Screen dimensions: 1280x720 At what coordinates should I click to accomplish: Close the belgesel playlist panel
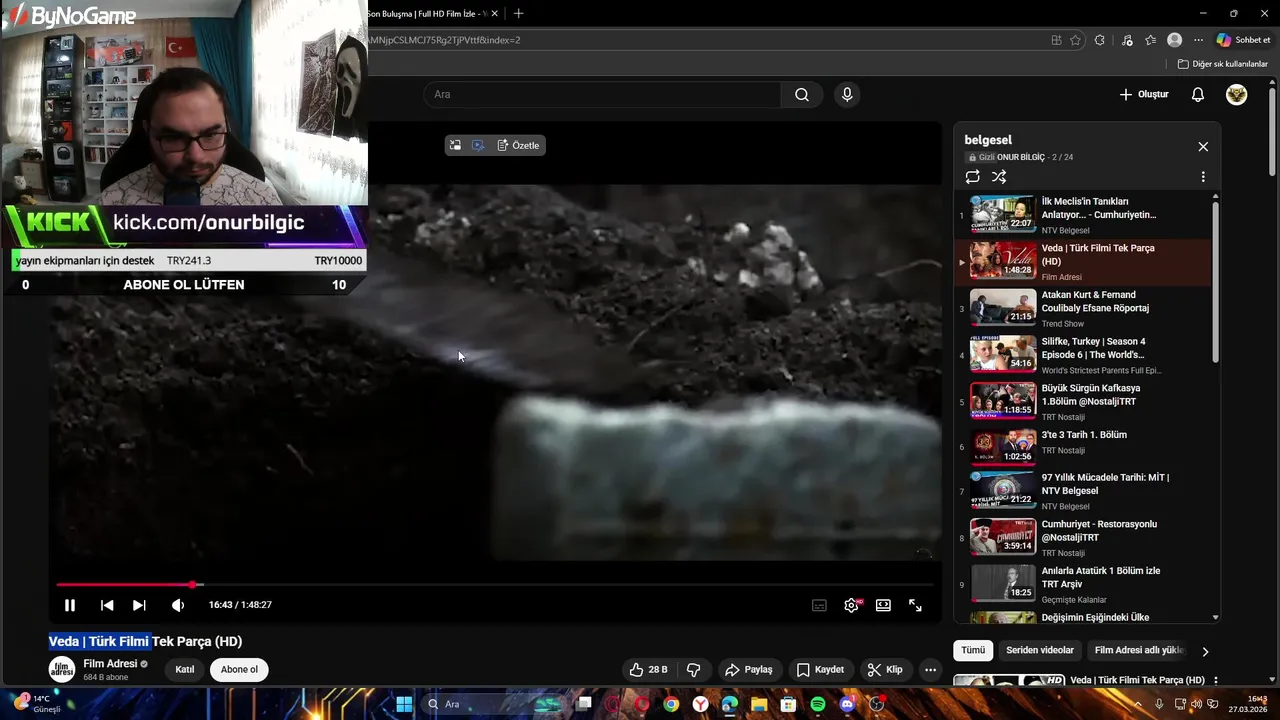coord(1203,146)
